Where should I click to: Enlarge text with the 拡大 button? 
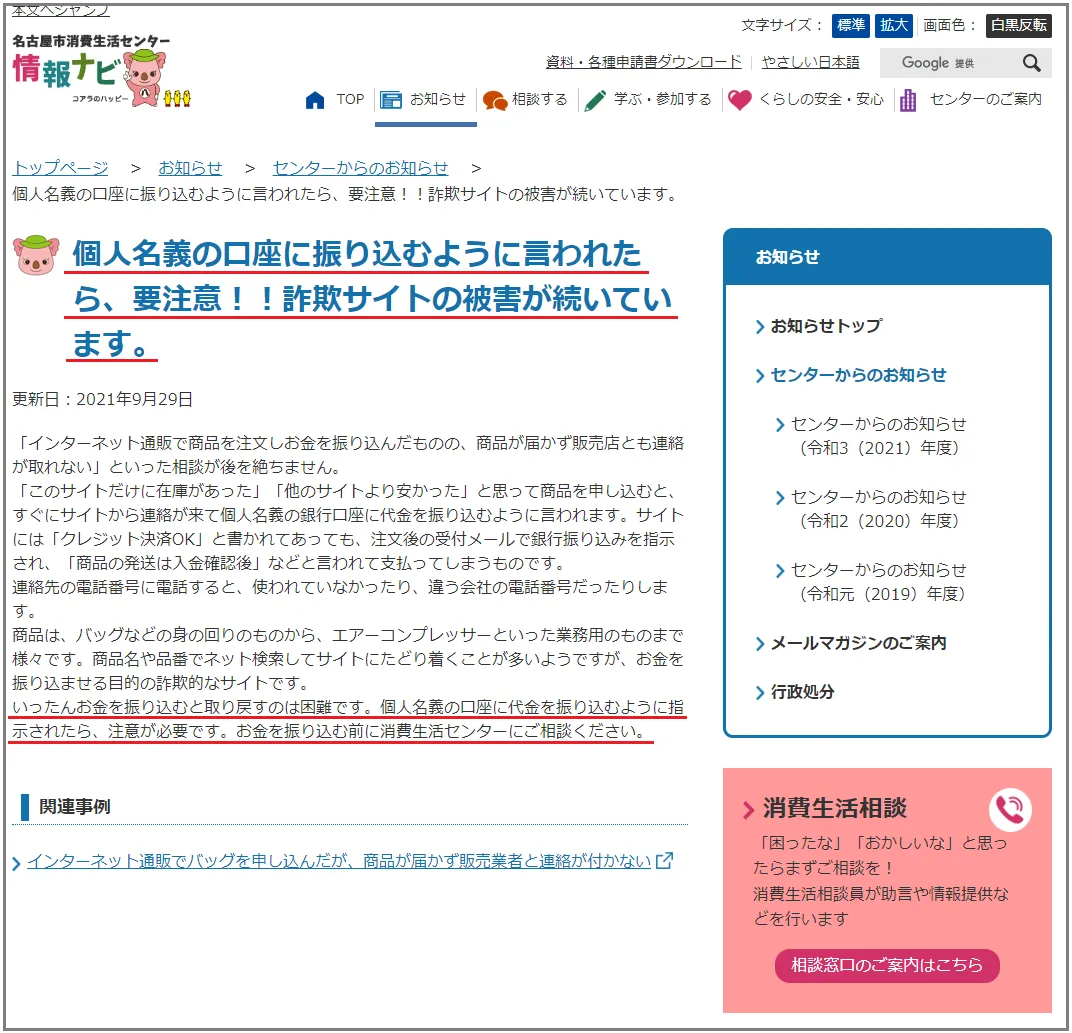893,25
